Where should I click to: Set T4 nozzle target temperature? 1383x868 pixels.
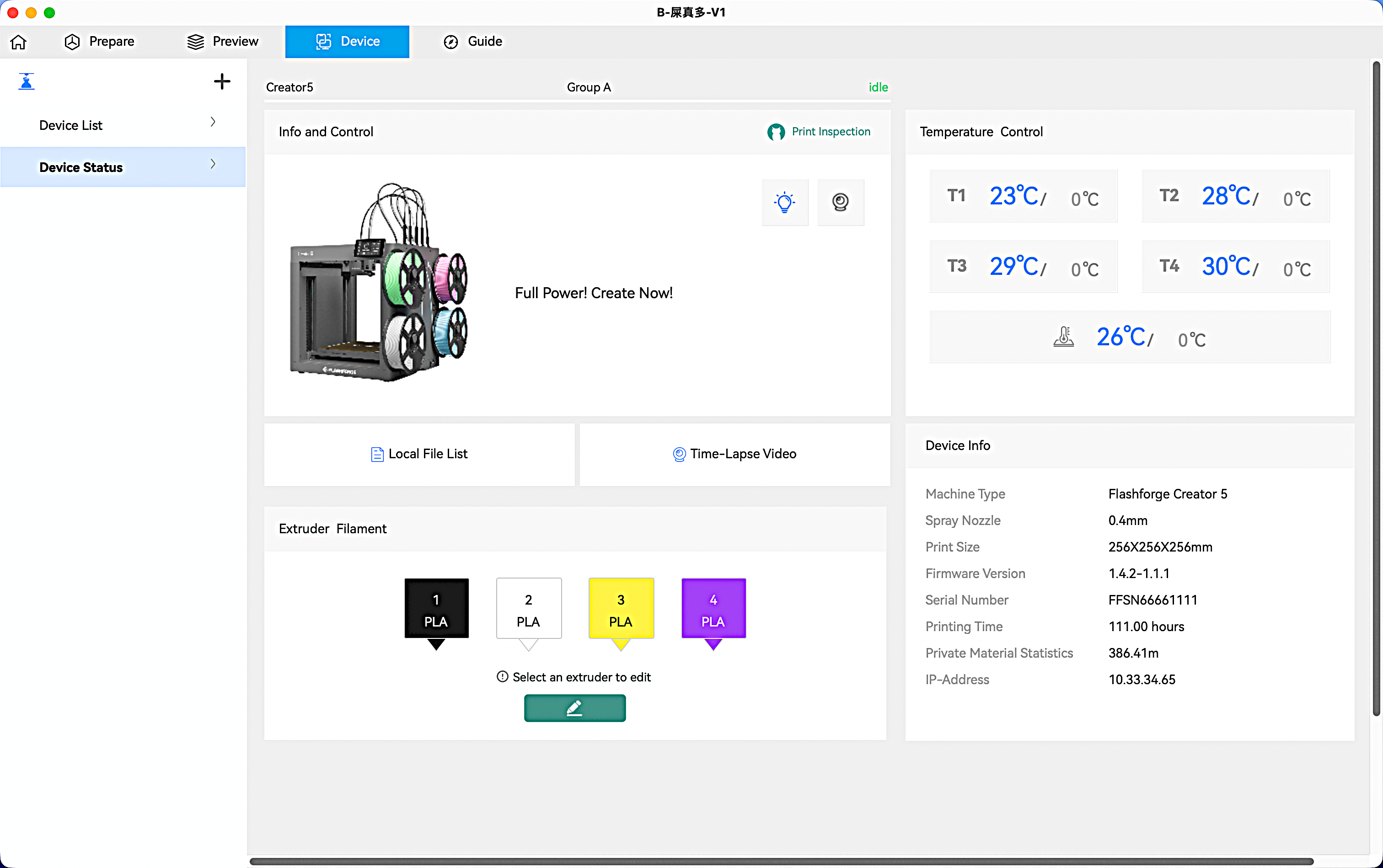click(x=1297, y=270)
